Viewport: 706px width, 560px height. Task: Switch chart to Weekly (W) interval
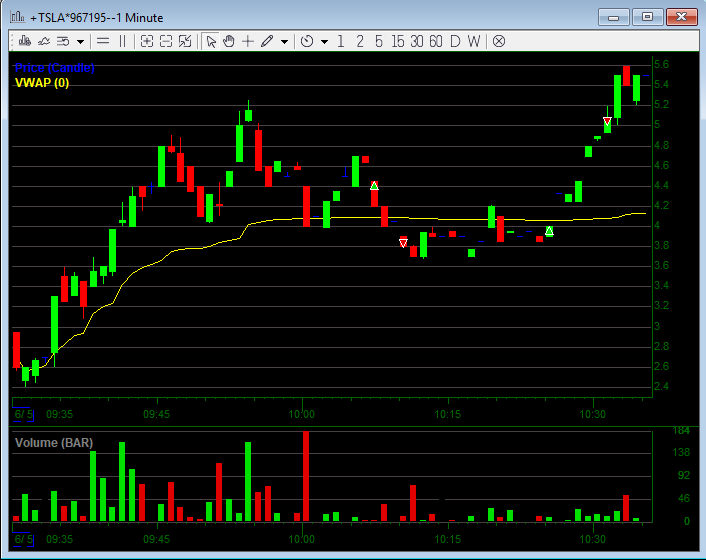tap(473, 41)
